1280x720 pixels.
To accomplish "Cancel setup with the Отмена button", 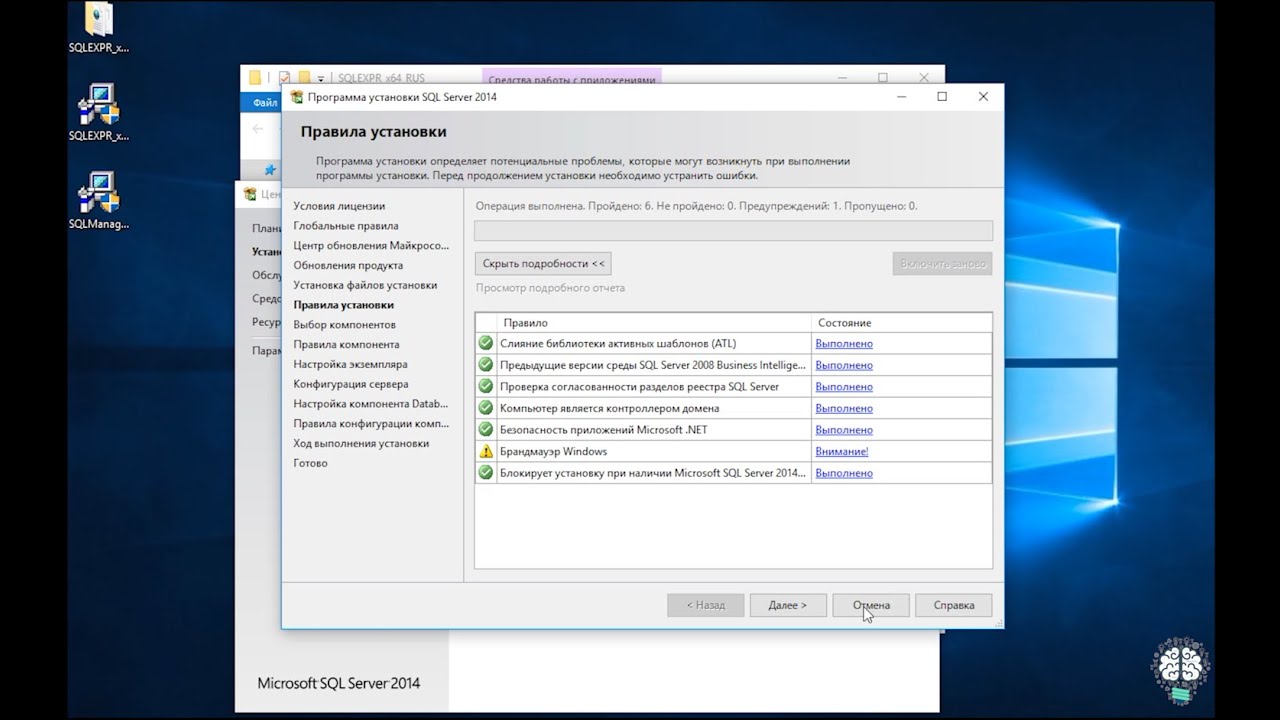I will coord(871,605).
